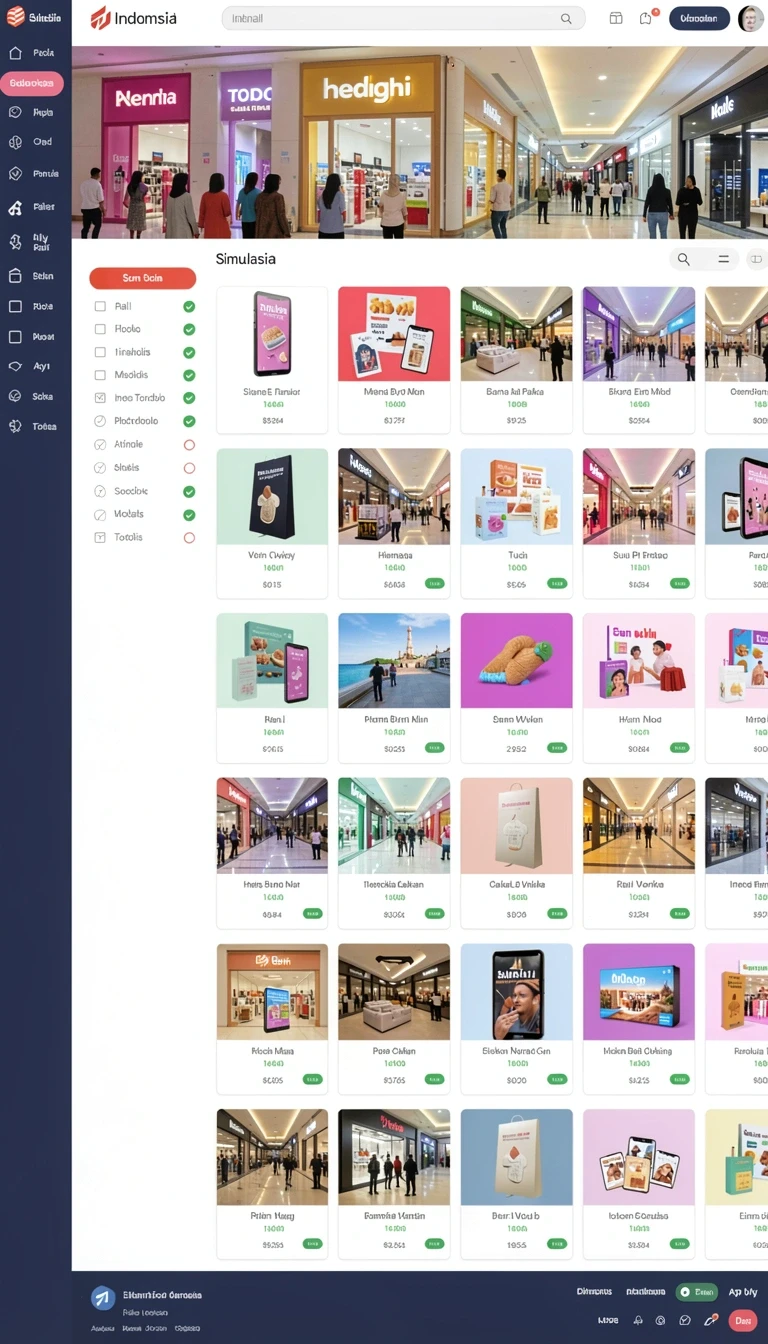Open the 'Sano Welan' purple food thumbnail

click(516, 661)
